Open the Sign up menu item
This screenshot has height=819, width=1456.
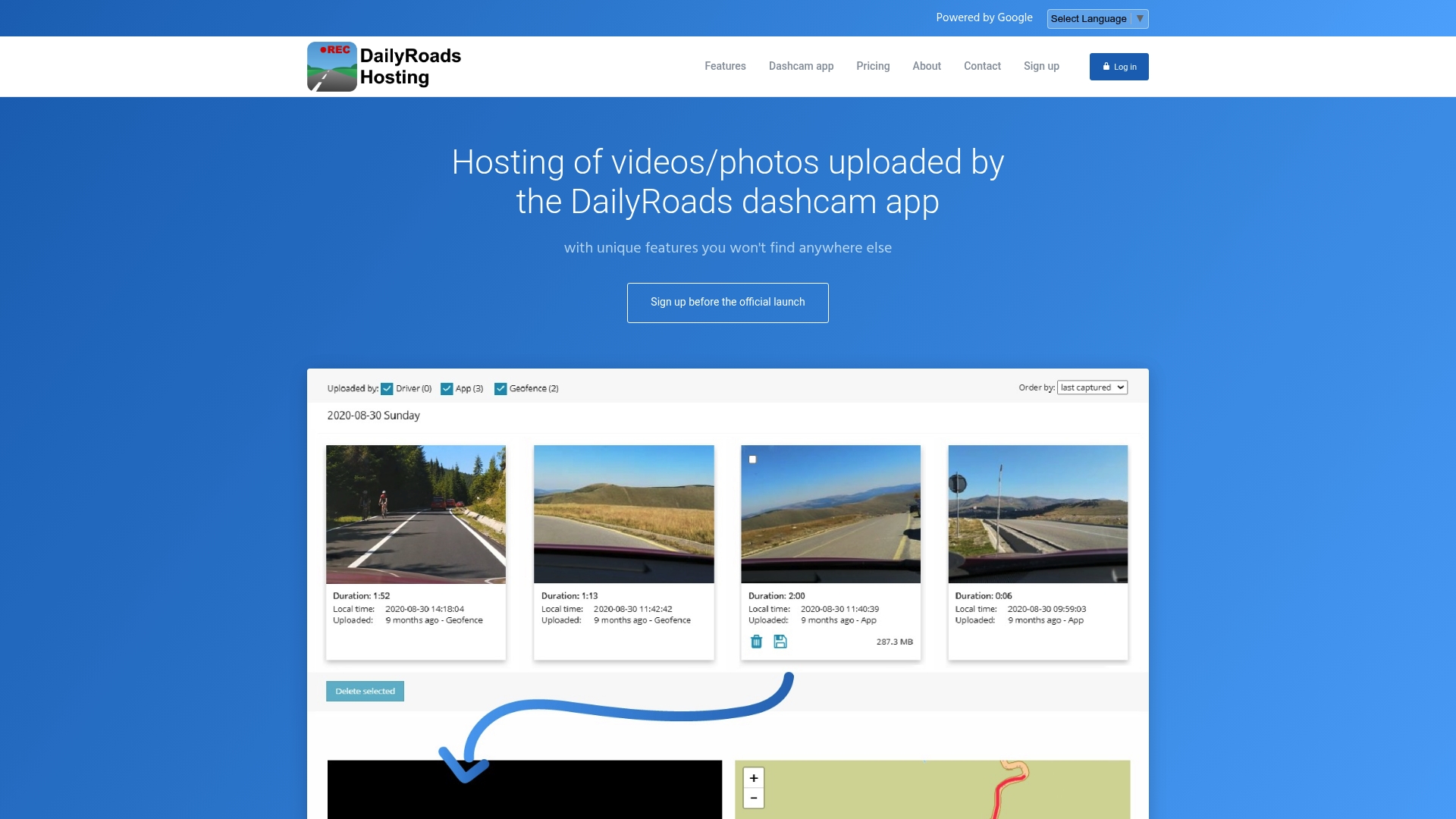pyautogui.click(x=1041, y=66)
